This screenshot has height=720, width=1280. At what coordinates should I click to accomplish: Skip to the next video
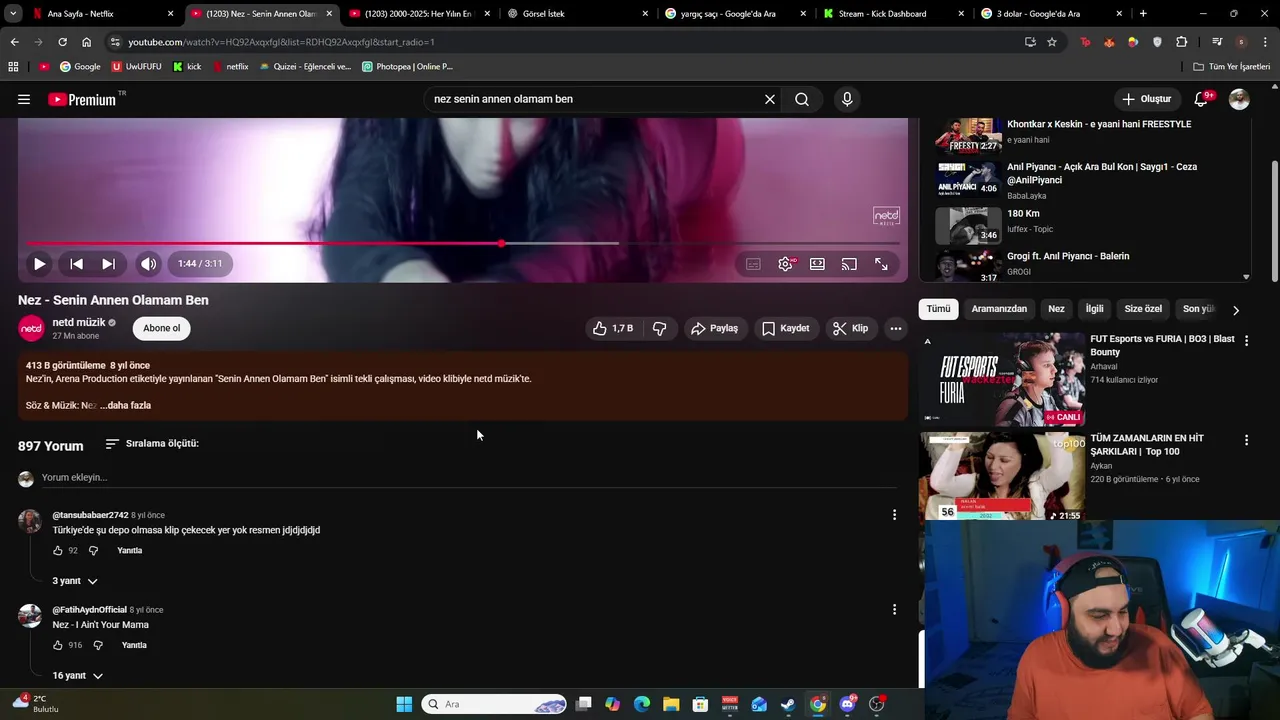coord(108,264)
